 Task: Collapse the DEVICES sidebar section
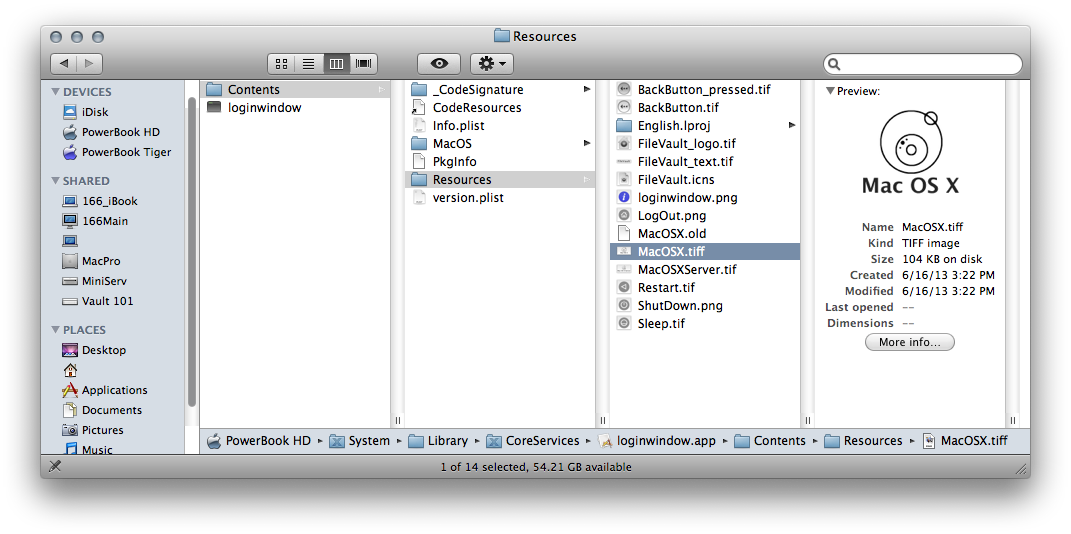56,92
